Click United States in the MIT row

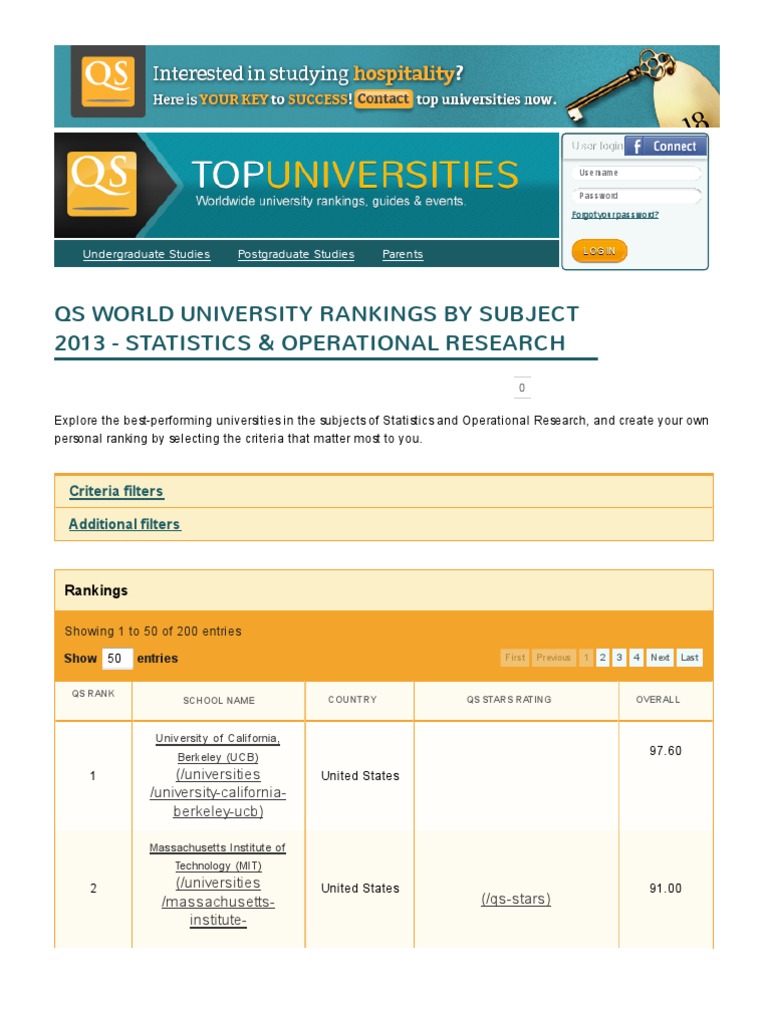point(360,888)
